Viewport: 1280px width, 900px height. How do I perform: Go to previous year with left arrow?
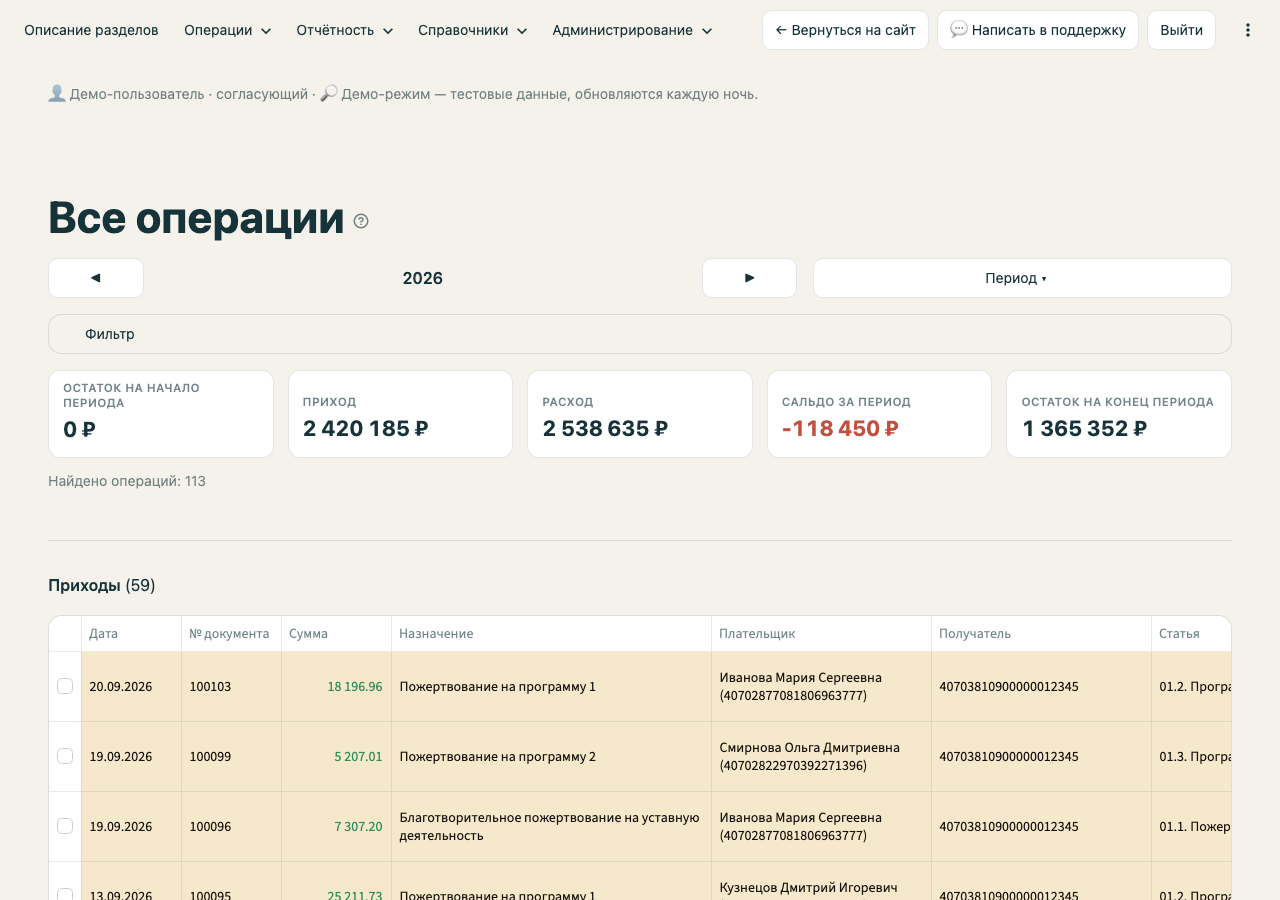pyautogui.click(x=96, y=278)
